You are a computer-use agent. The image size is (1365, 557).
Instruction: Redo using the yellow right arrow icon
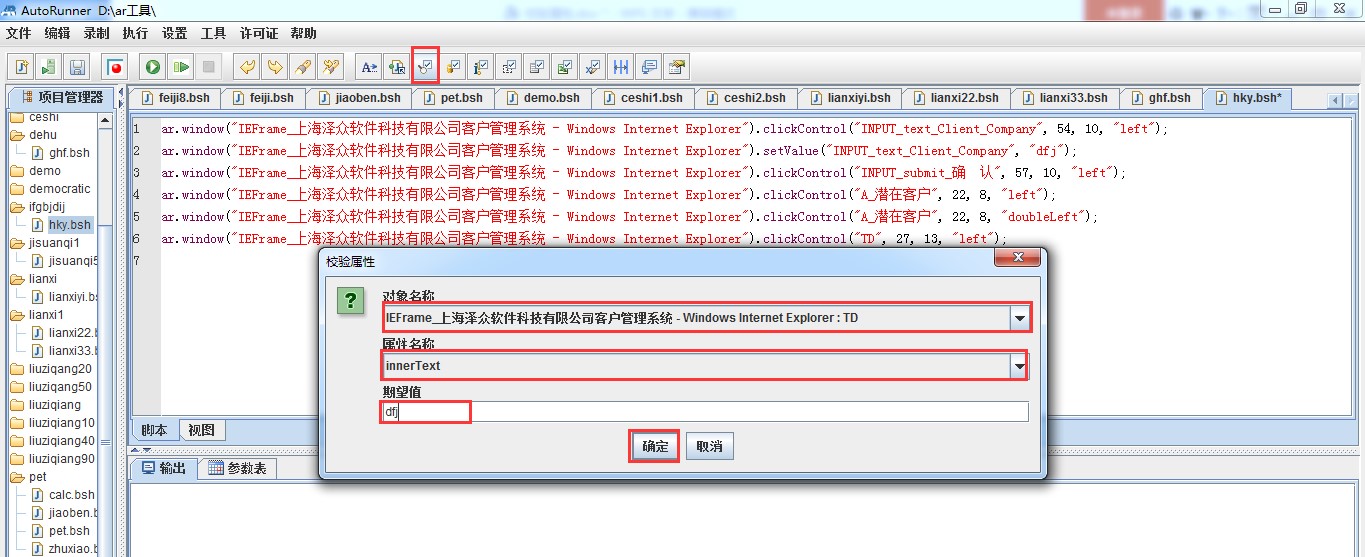click(275, 67)
